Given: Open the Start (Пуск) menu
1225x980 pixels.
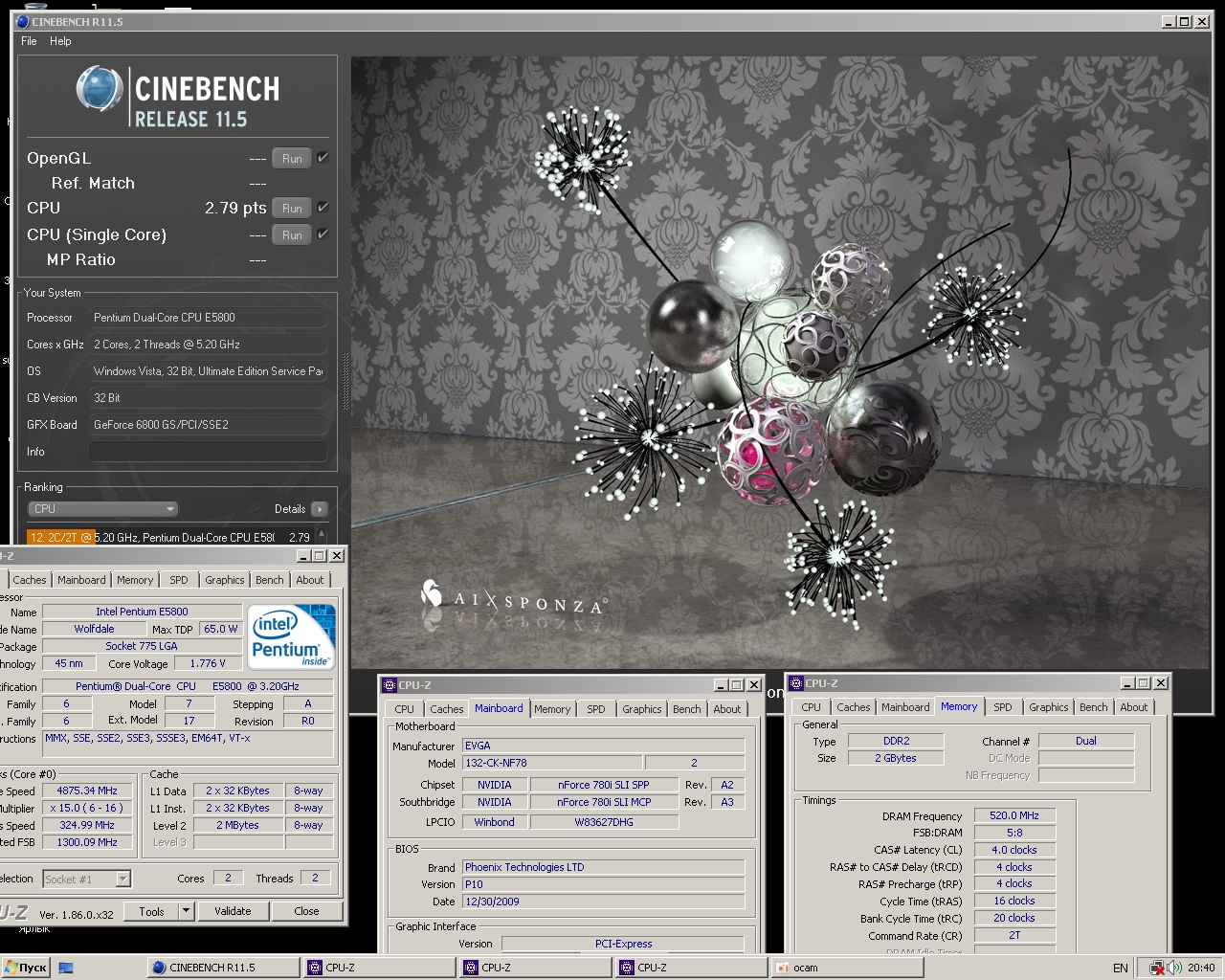Looking at the screenshot, I should pyautogui.click(x=26, y=968).
